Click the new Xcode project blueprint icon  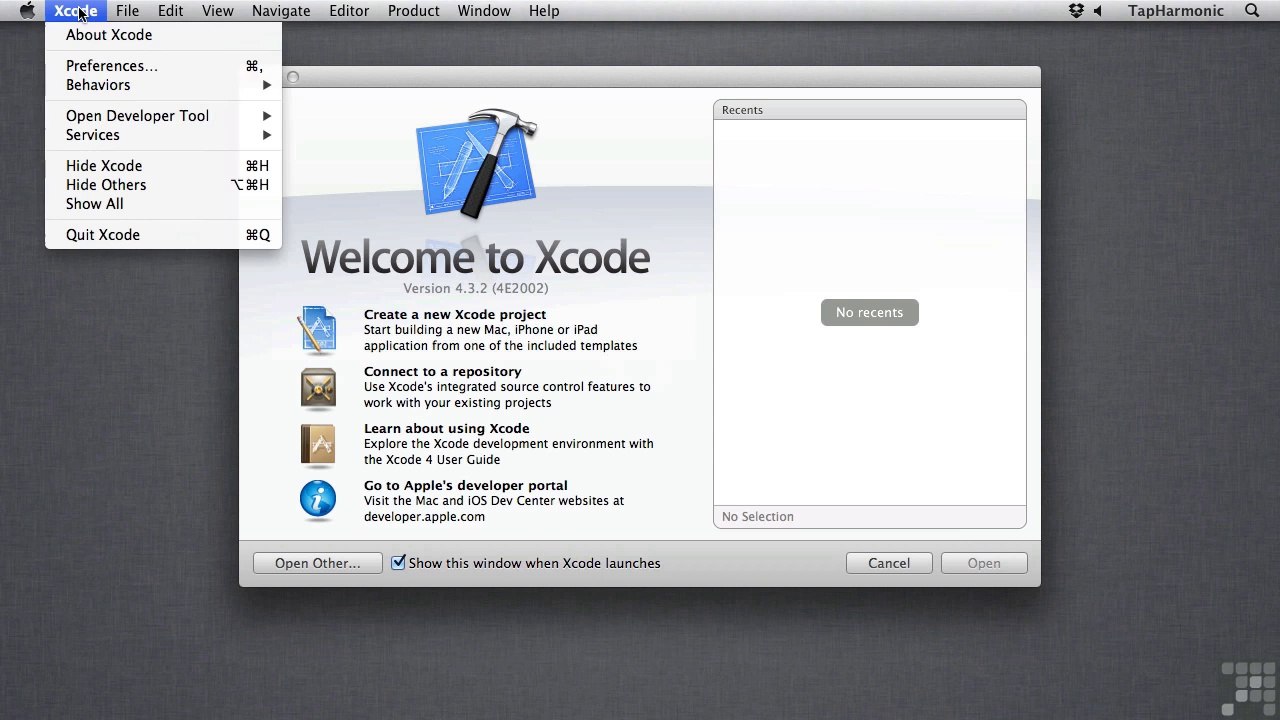tap(318, 330)
